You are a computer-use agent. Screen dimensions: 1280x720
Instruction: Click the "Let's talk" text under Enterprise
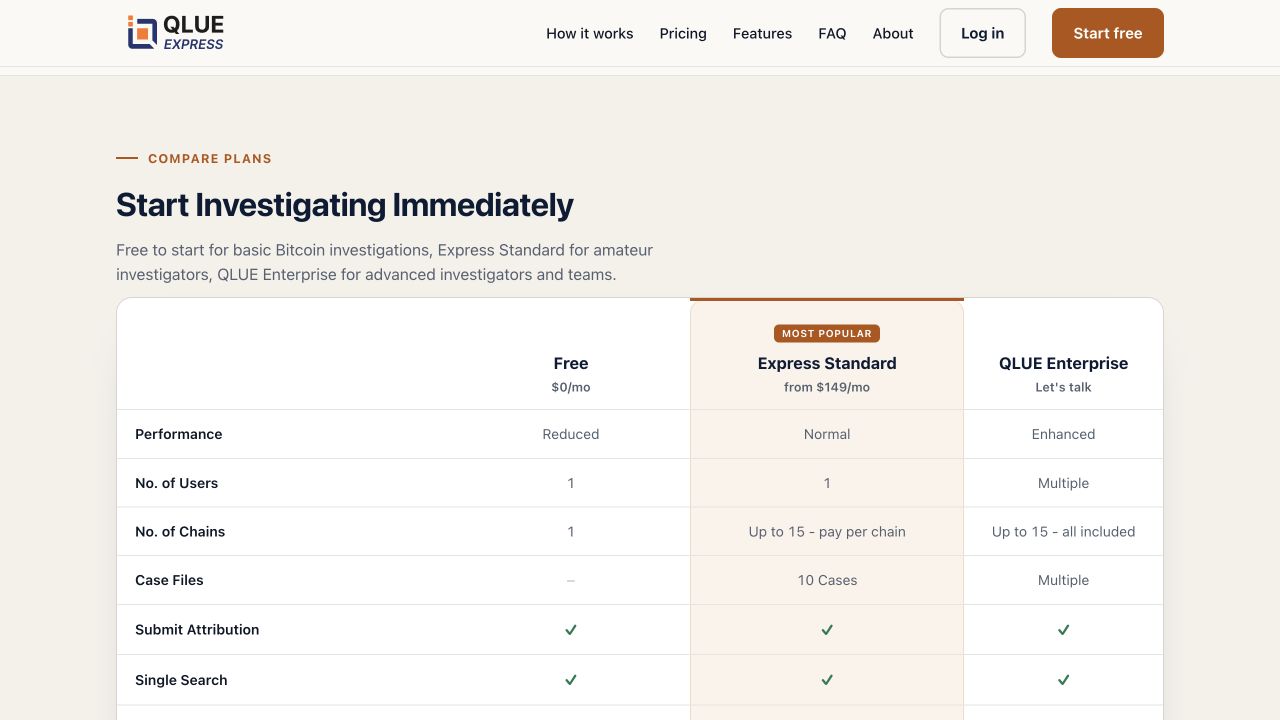[x=1063, y=387]
